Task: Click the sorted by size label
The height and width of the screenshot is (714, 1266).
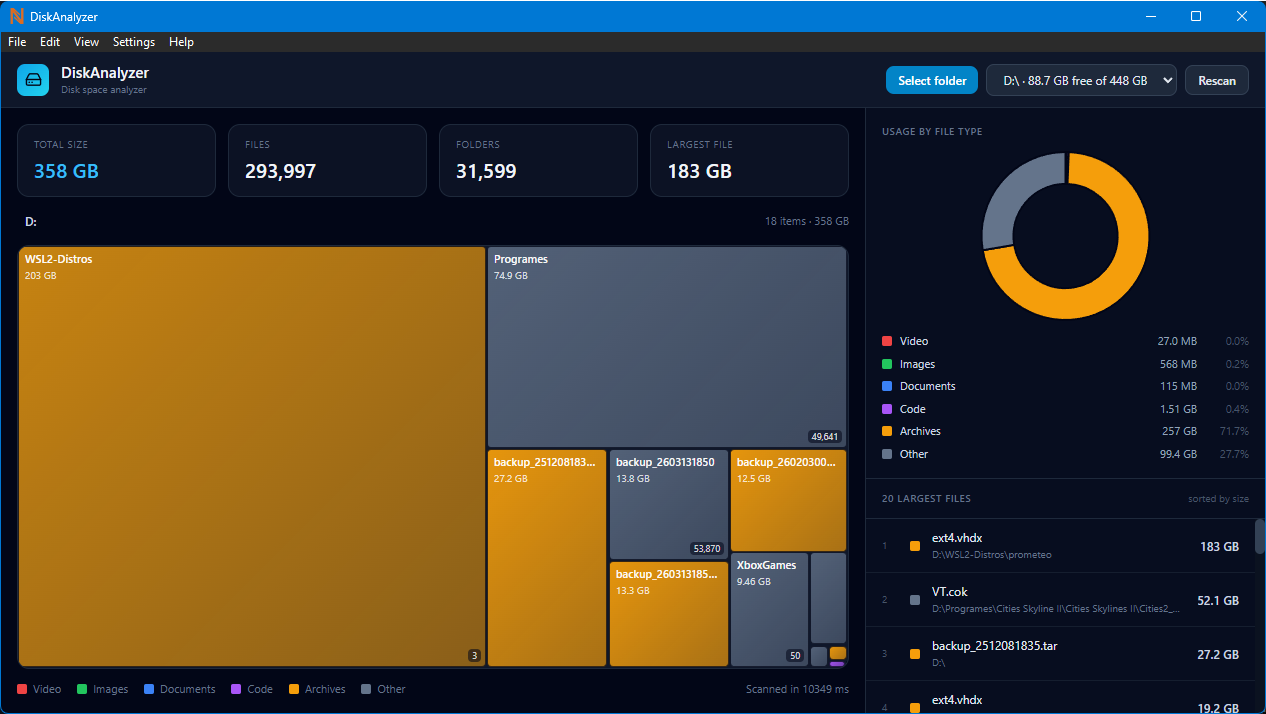Action: (1219, 498)
